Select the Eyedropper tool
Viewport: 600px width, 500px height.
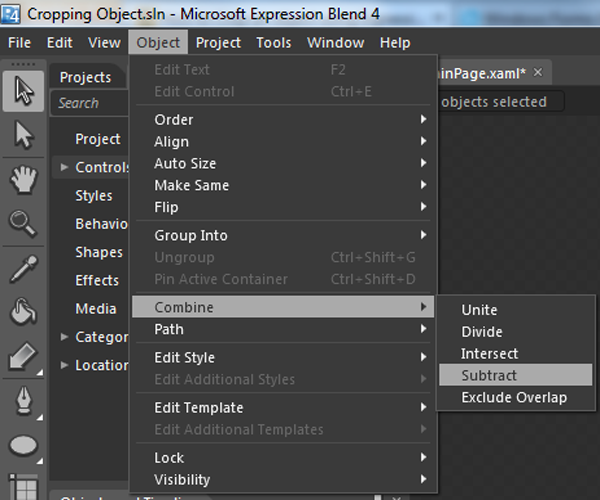(x=23, y=268)
